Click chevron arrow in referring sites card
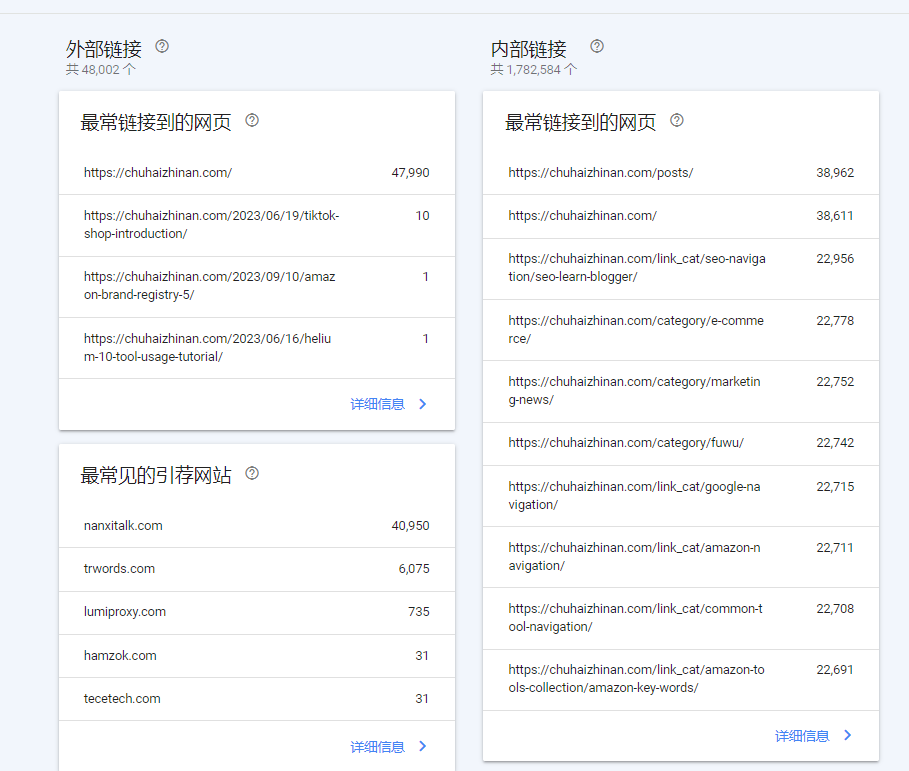 pyautogui.click(x=423, y=746)
